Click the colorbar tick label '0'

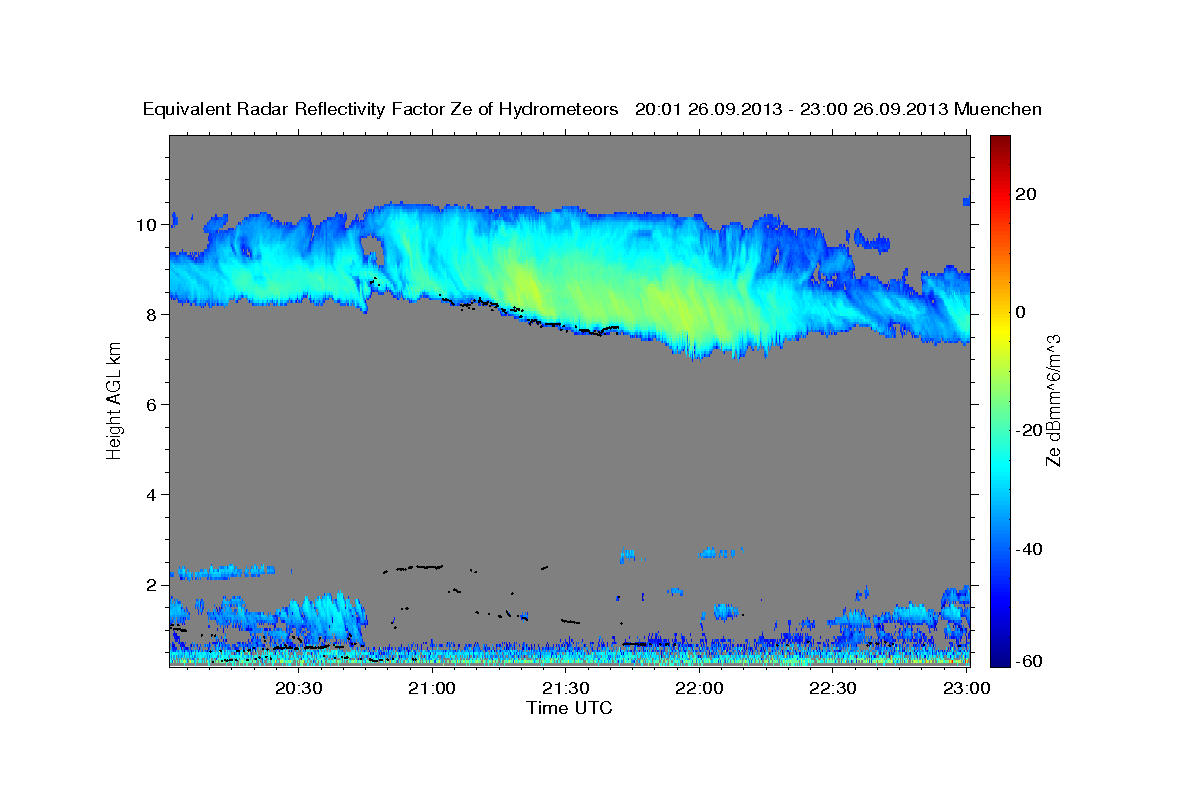1021,312
